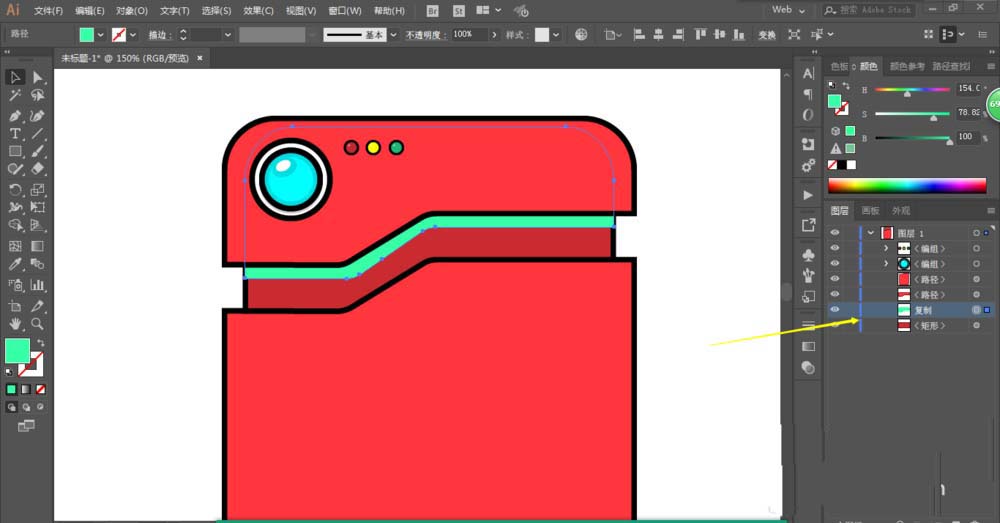Expand the first <编组> group

tap(886, 248)
